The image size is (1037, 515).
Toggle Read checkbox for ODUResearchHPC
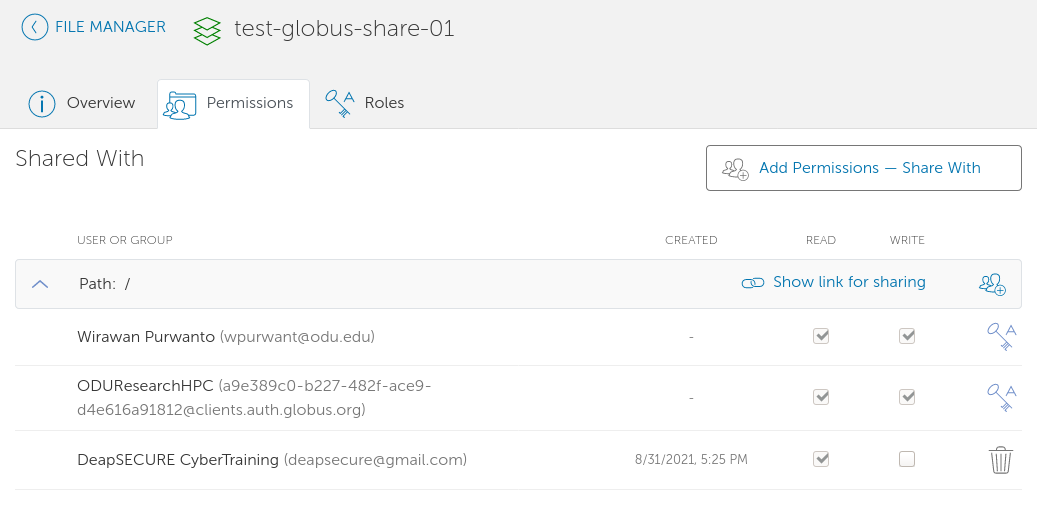point(821,397)
